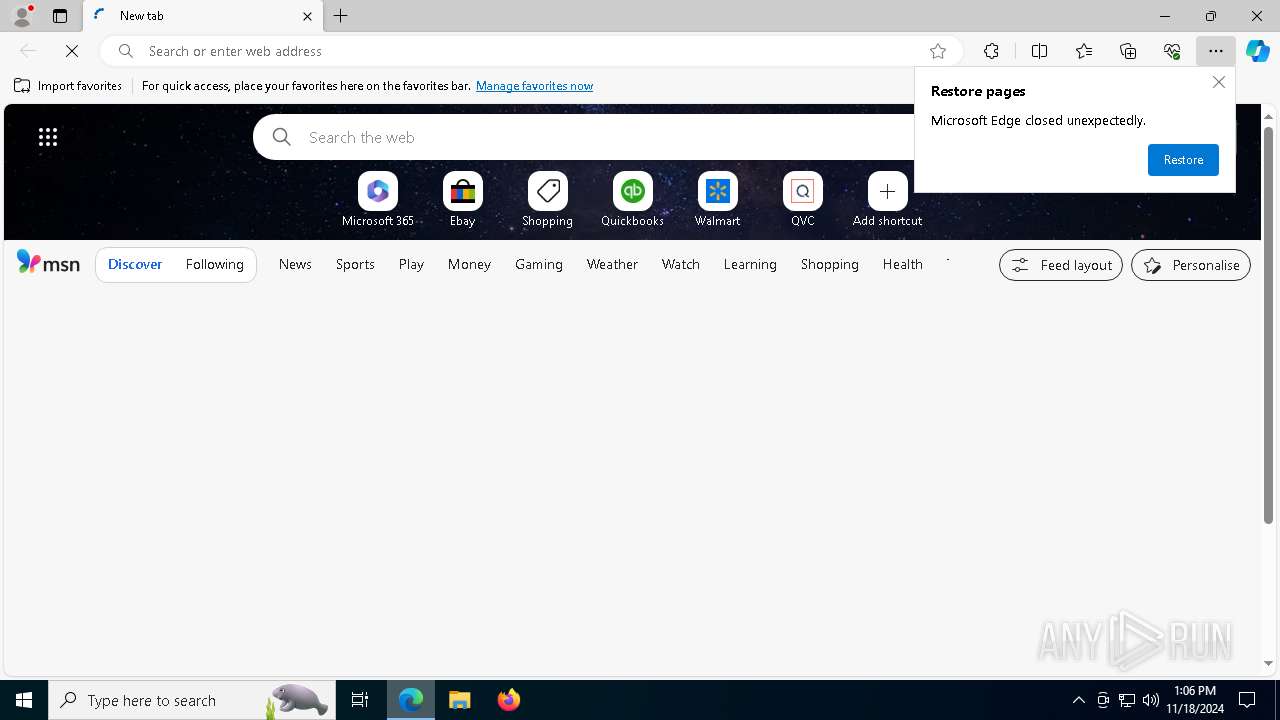The height and width of the screenshot is (720, 1280).
Task: Open File Explorer from taskbar
Action: tap(460, 700)
